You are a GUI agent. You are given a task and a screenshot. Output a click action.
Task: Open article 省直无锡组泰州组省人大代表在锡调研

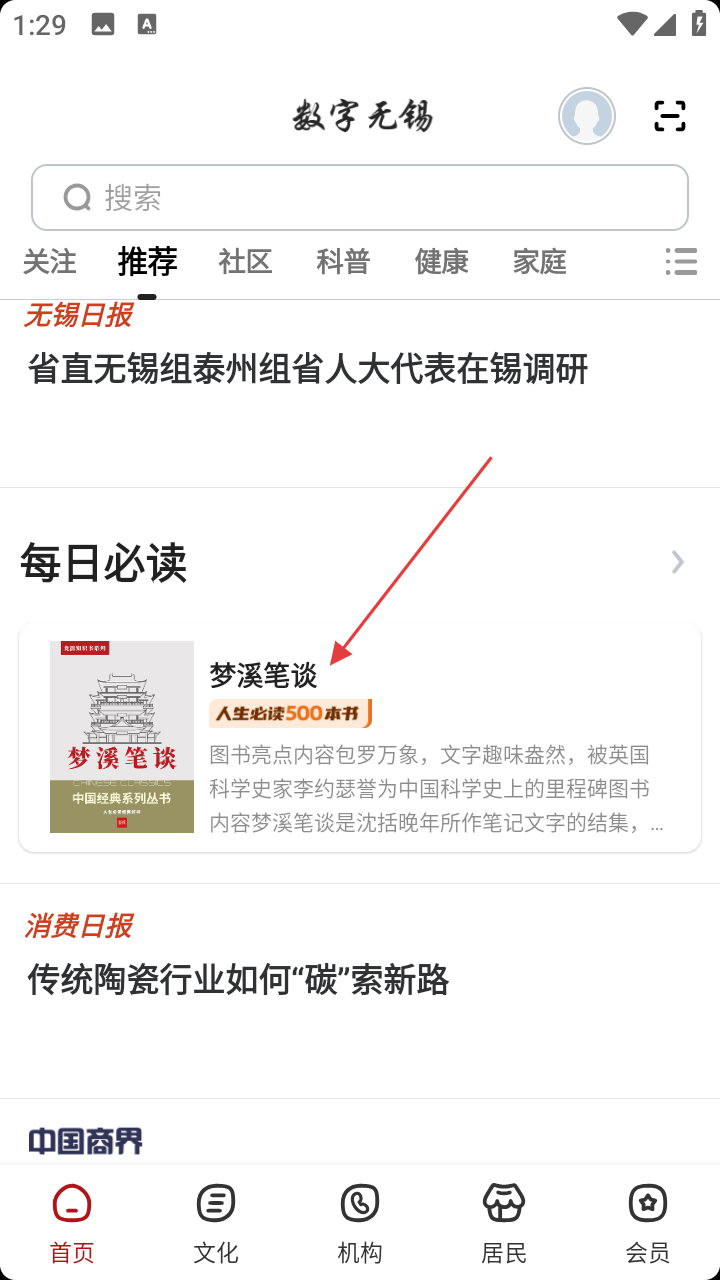(308, 369)
